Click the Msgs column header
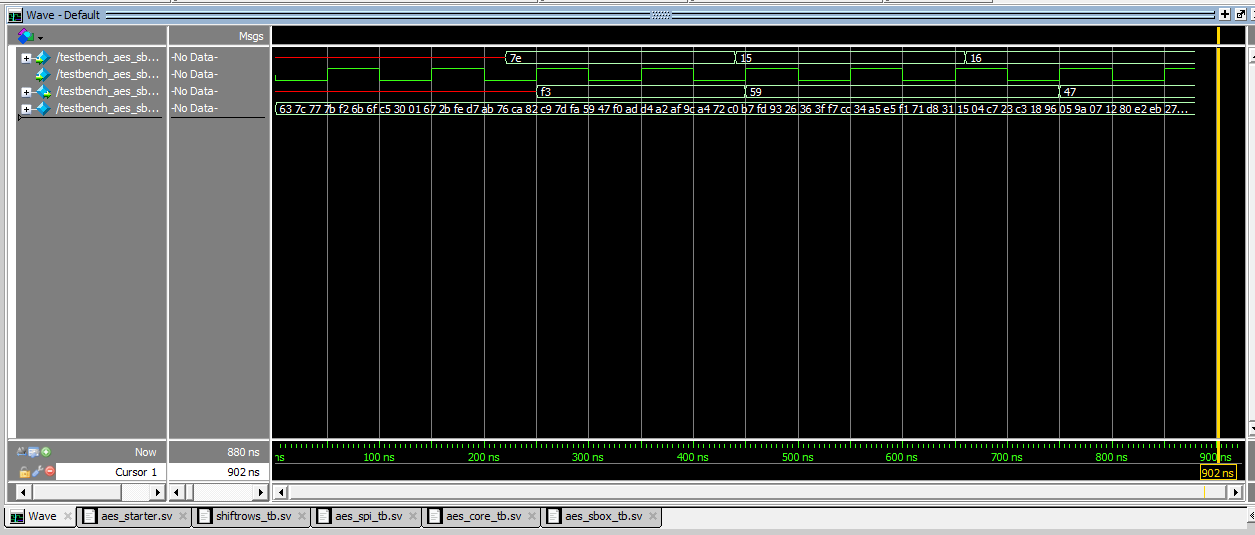 click(251, 36)
